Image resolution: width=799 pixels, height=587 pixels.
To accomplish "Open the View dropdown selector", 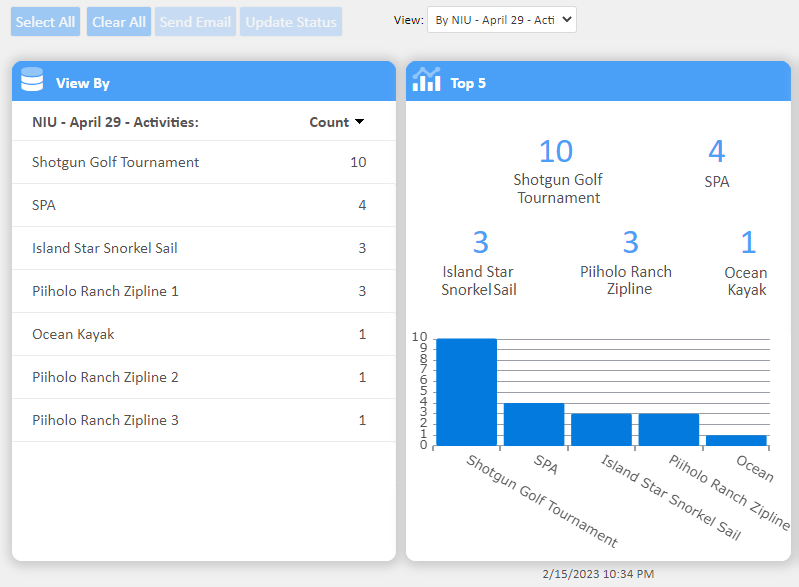I will (x=501, y=19).
